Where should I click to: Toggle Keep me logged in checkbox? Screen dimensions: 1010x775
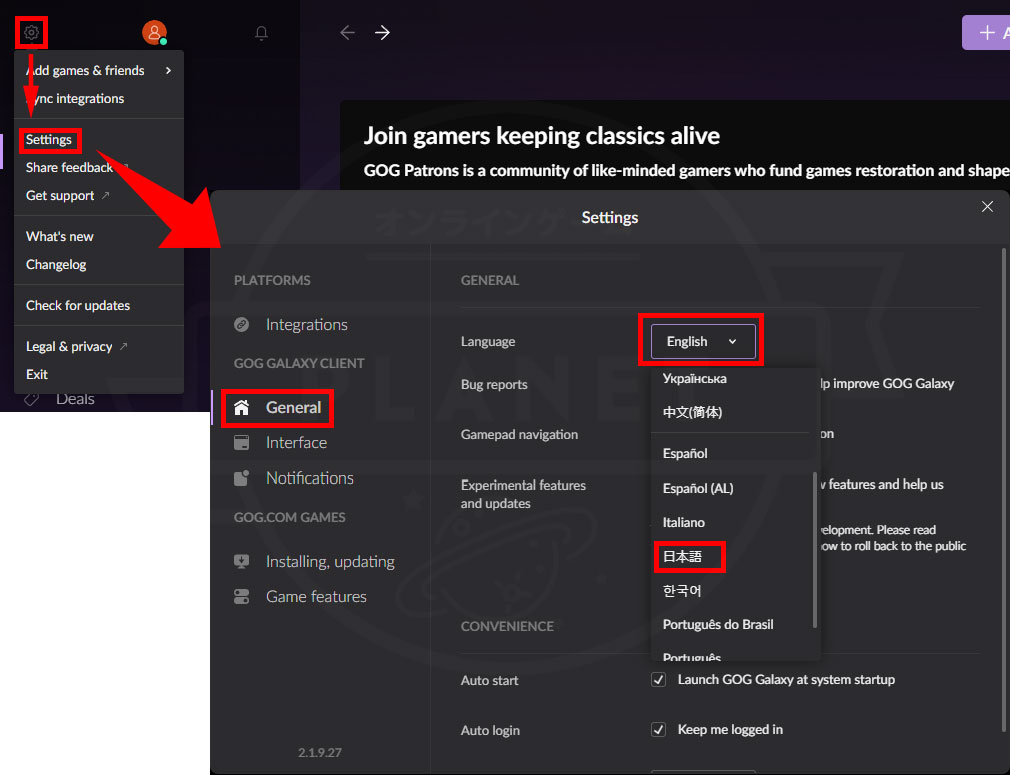click(x=658, y=729)
